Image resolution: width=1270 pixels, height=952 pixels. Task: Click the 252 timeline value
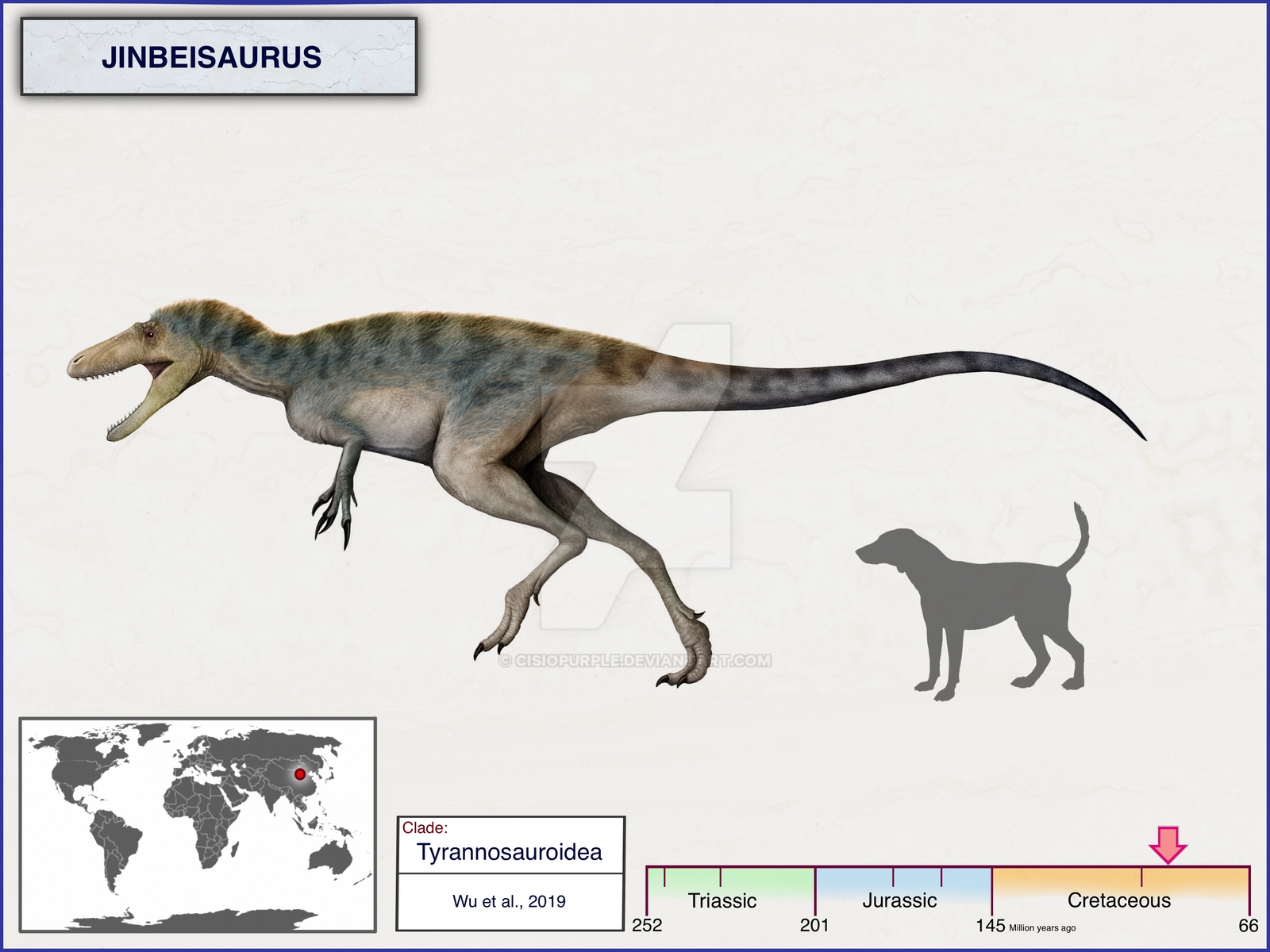pyautogui.click(x=647, y=926)
